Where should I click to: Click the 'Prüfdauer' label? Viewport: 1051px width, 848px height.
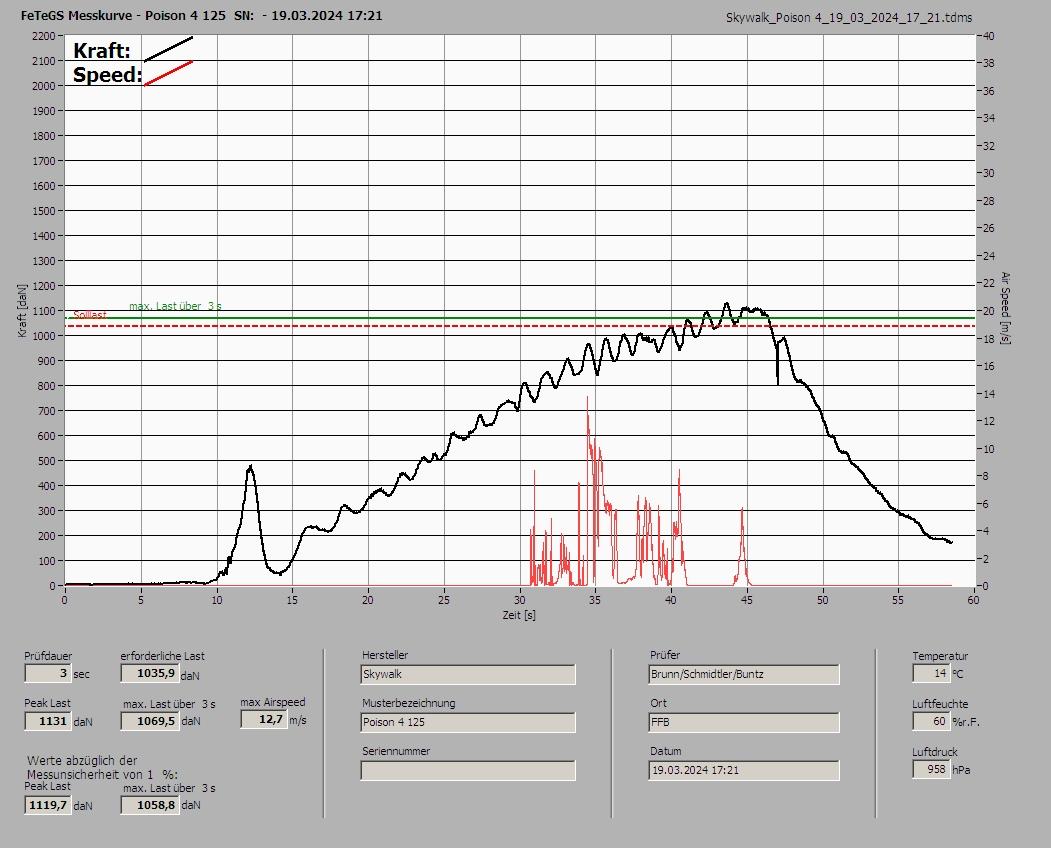coord(48,656)
